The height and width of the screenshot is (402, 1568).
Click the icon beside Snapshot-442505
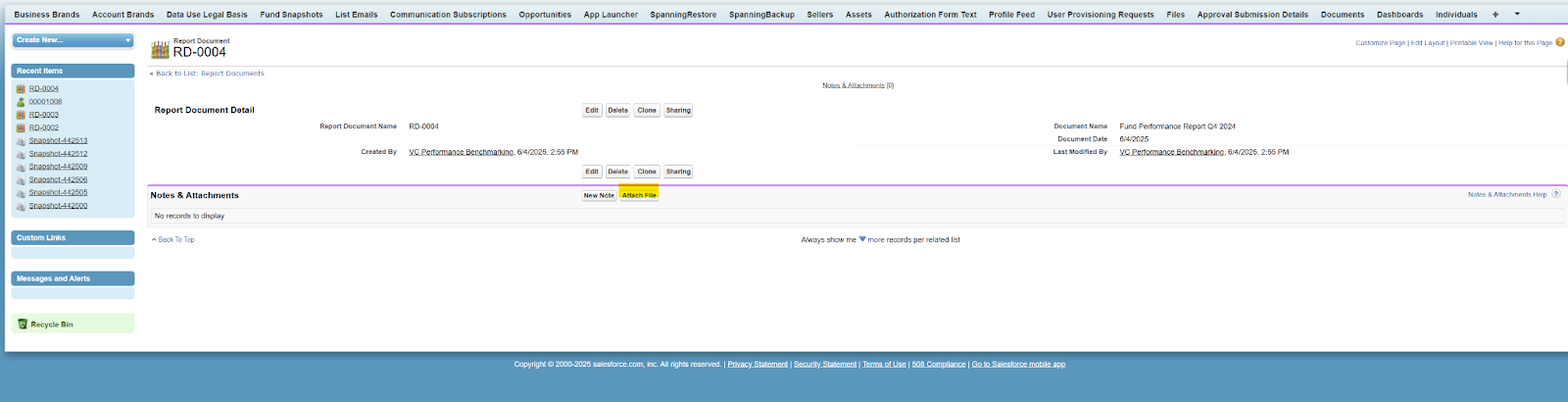21,193
